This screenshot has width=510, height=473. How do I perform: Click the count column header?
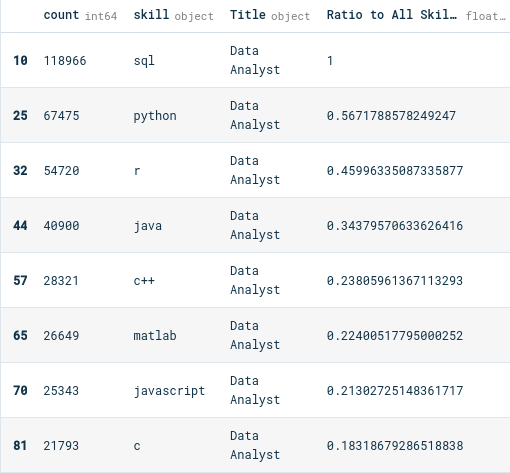(80, 15)
